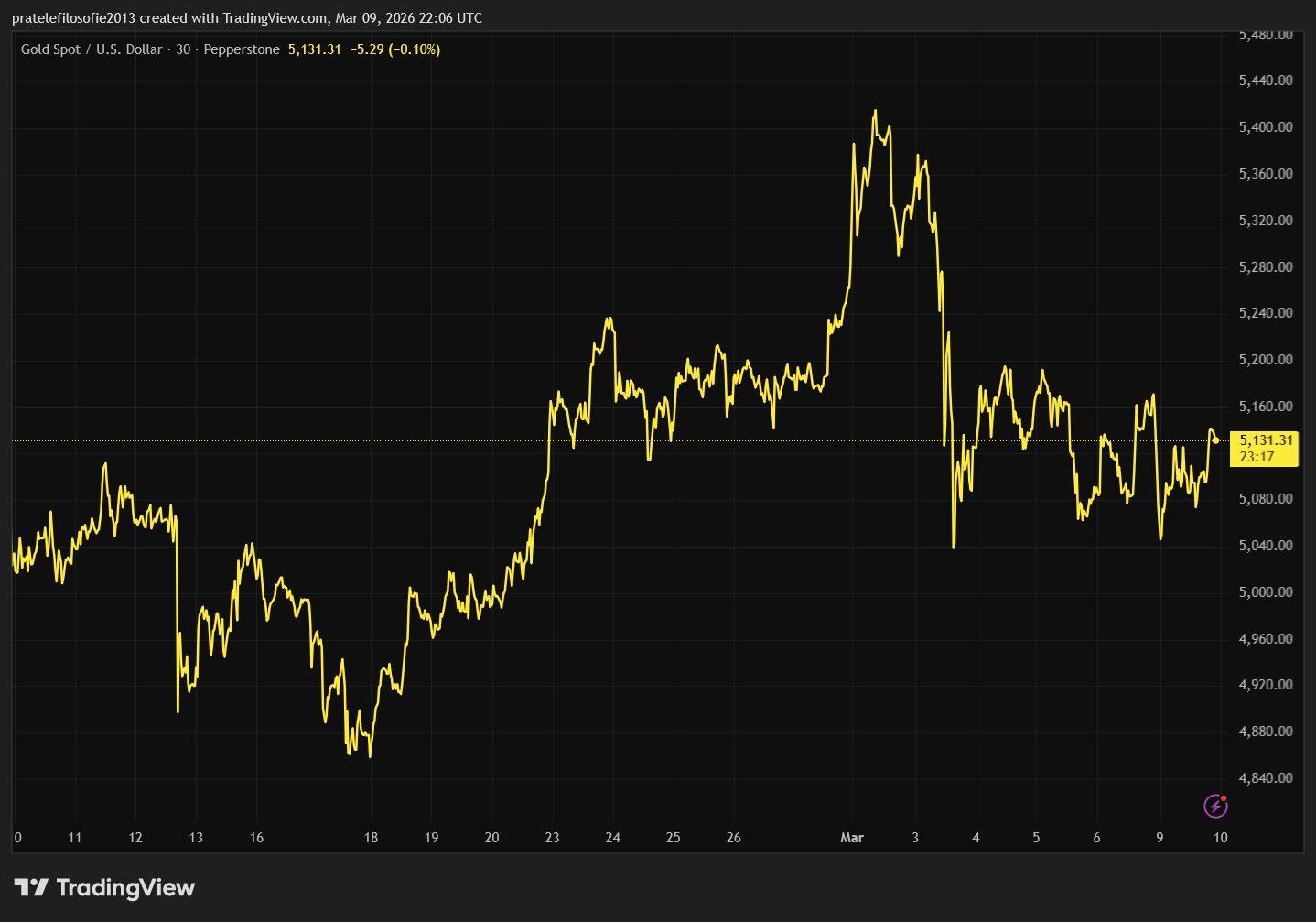The image size is (1316, 922).
Task: Select the Gold Spot / U.S. Dollar symbol title
Action: [x=92, y=49]
